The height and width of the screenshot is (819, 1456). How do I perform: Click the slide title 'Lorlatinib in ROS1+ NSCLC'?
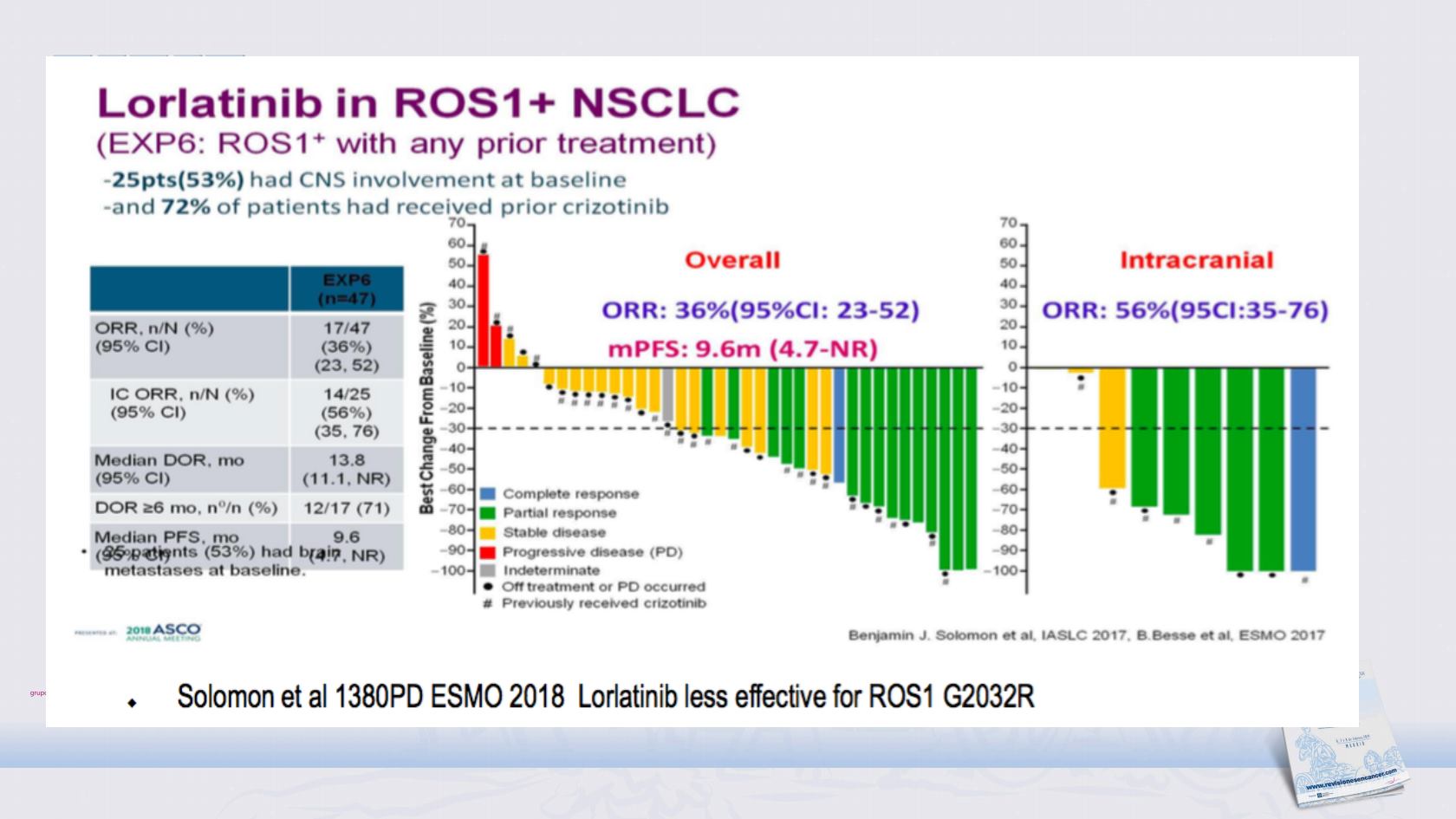[418, 103]
